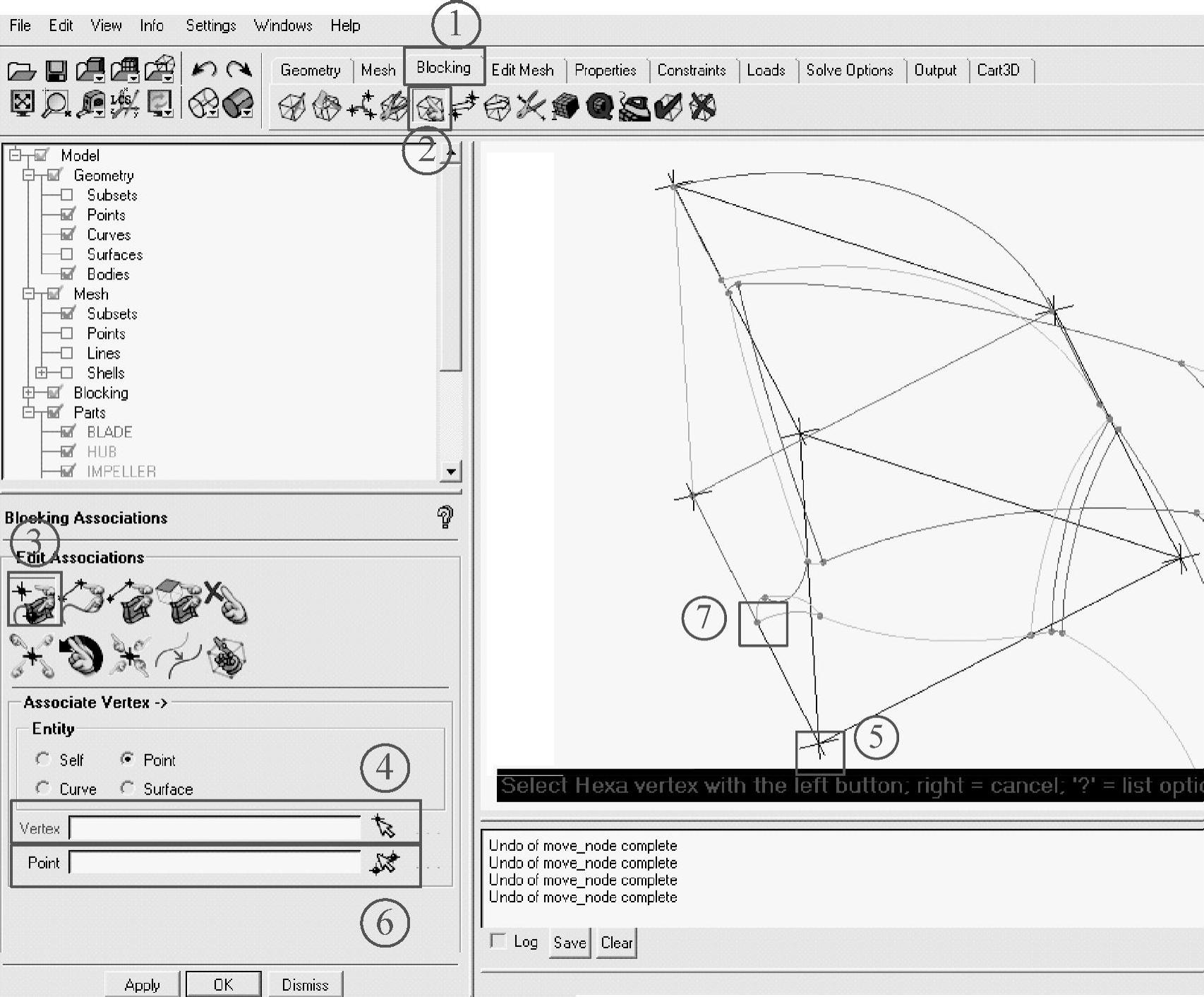Open the Info menu
Viewport: 1204px width, 997px height.
pyautogui.click(x=151, y=25)
